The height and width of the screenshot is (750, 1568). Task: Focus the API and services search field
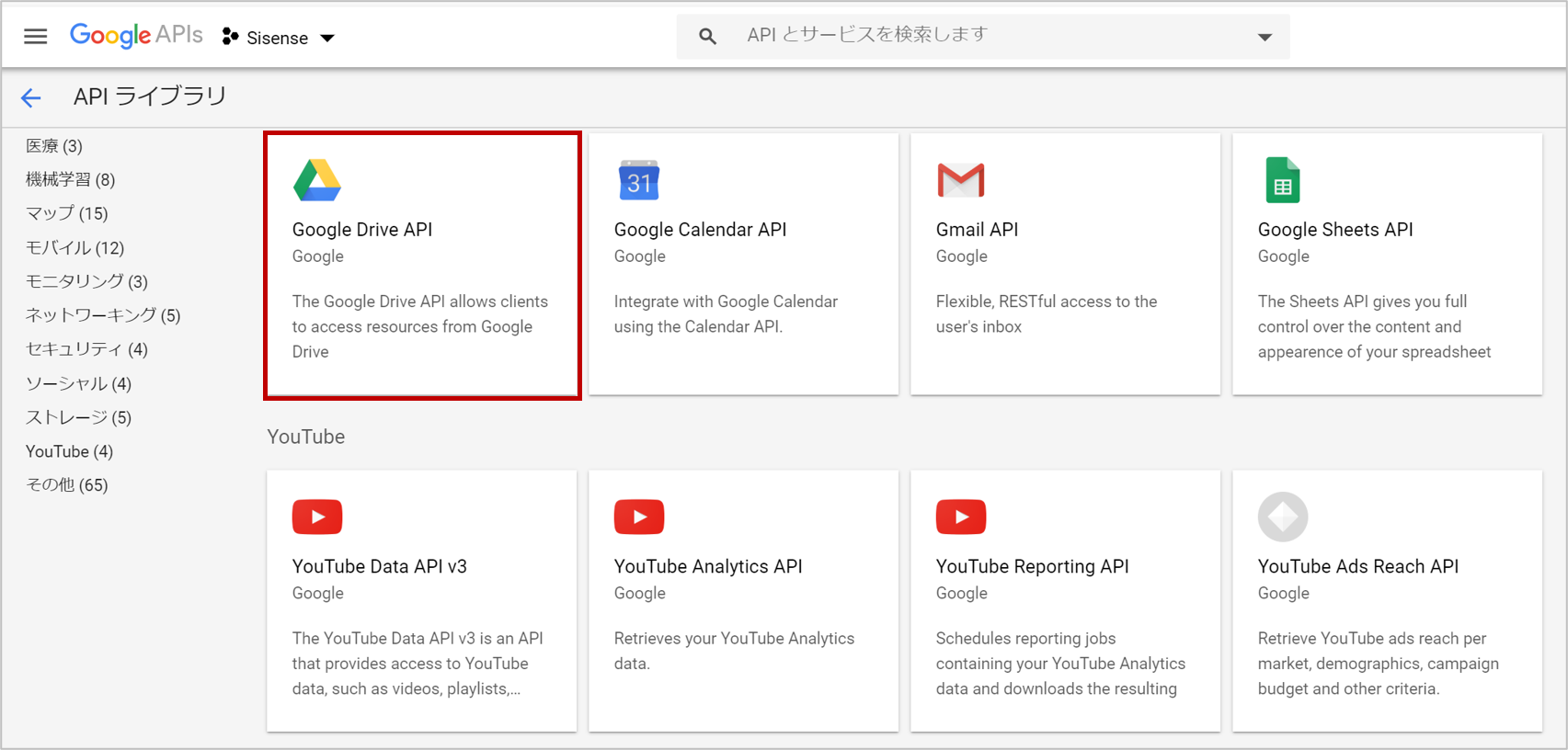coord(983,37)
